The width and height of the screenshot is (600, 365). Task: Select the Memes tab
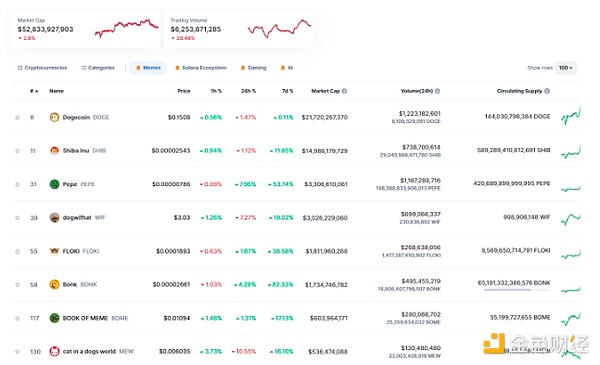tap(148, 68)
